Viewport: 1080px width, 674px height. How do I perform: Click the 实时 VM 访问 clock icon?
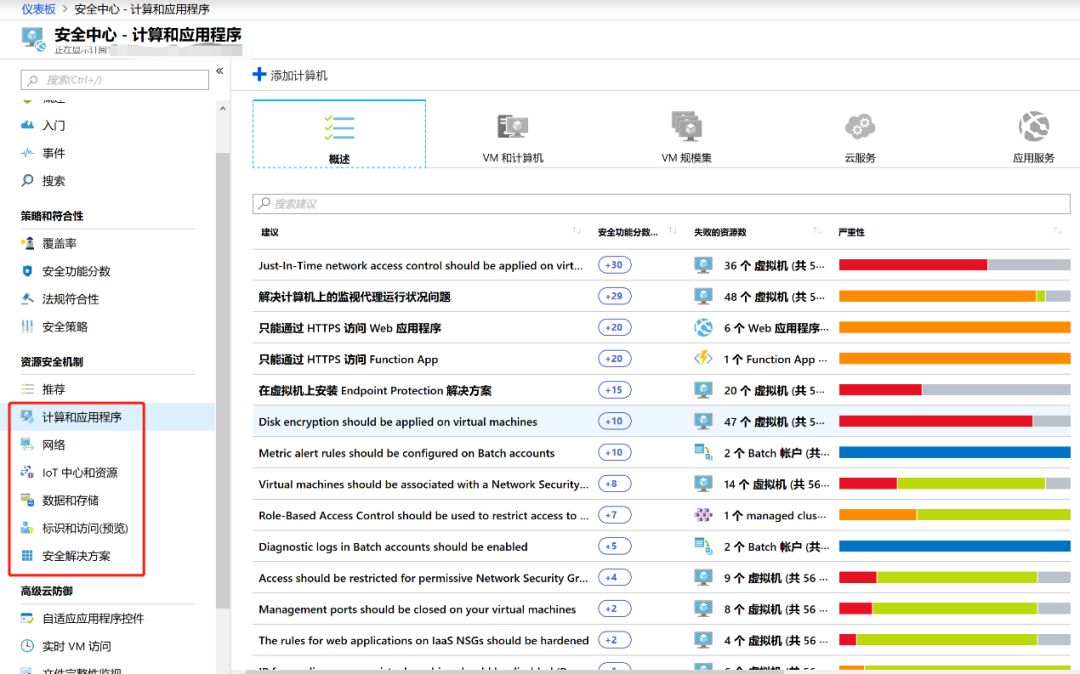point(28,646)
